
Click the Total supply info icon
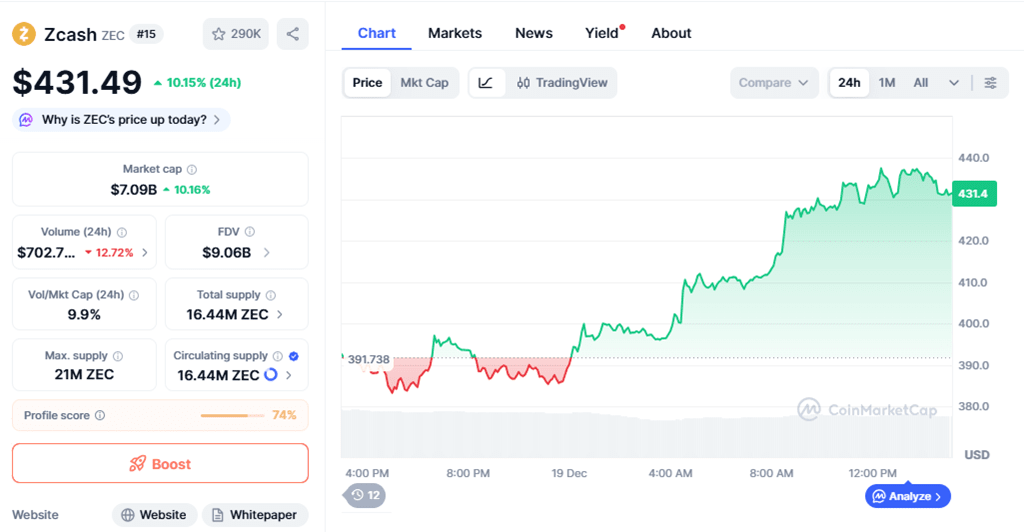[270, 295]
